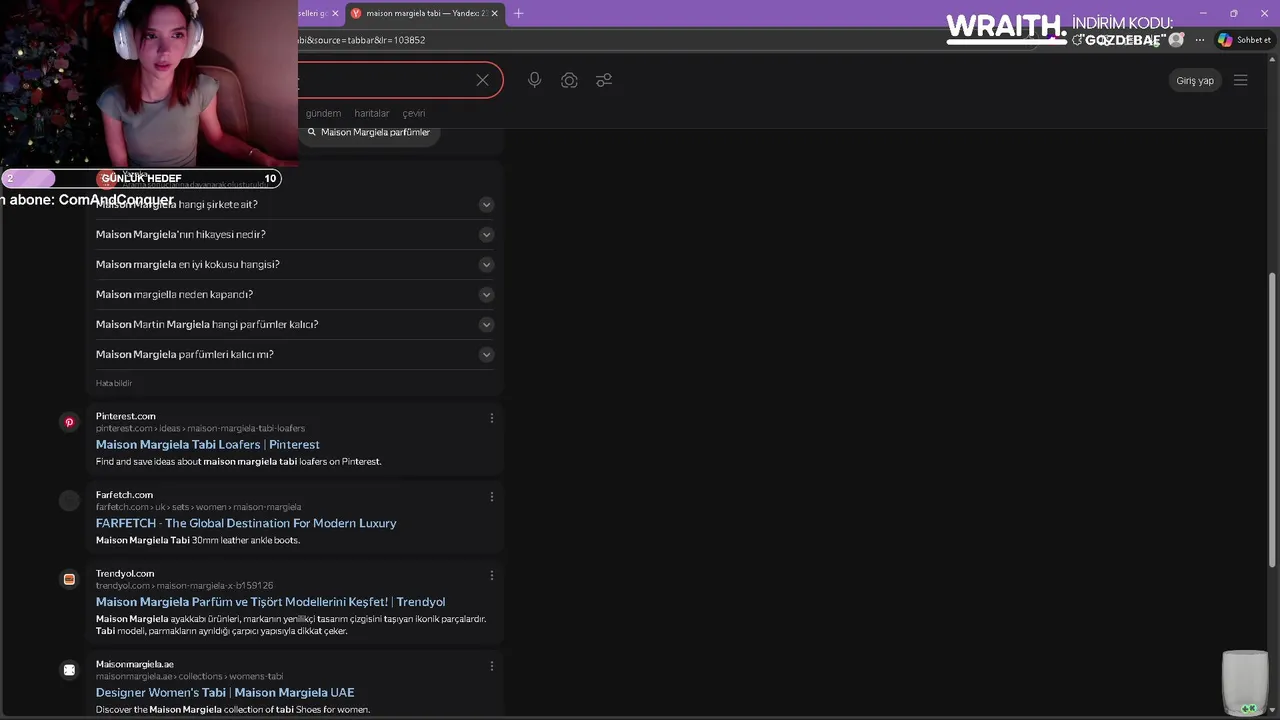
Task: Clear the Yandex search box with X
Action: (482, 80)
